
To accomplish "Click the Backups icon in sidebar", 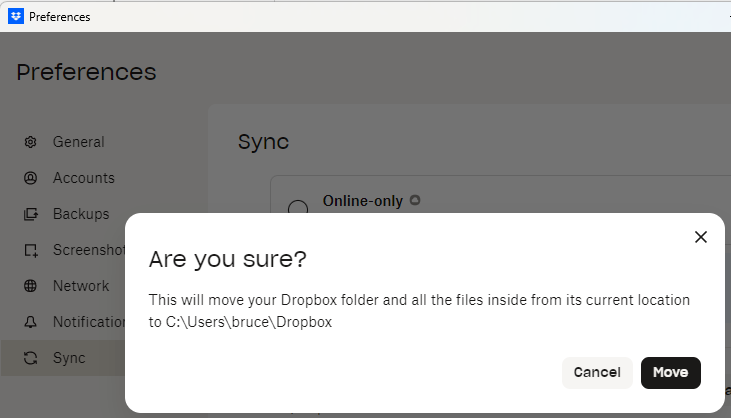I will click(31, 214).
